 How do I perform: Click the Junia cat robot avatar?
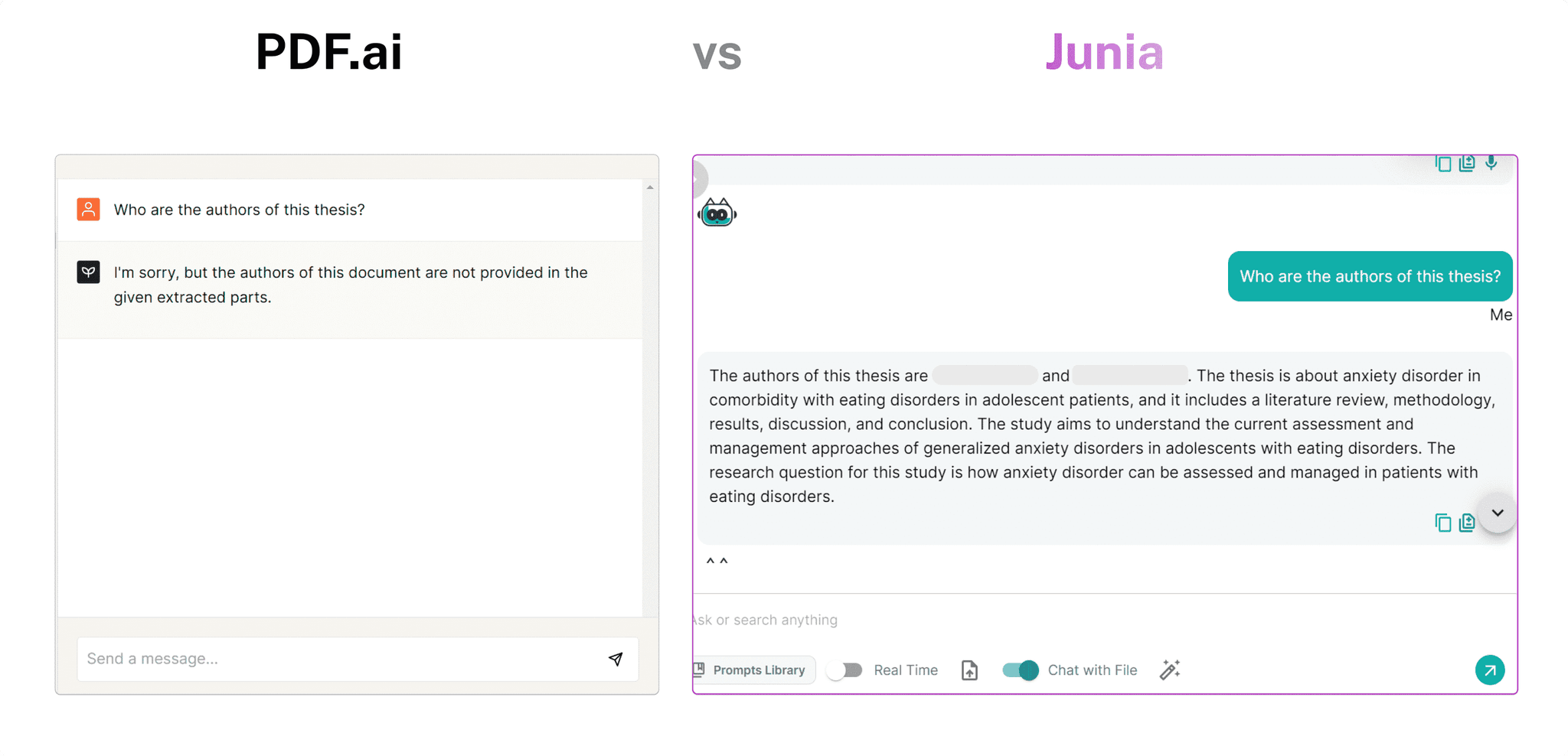tap(717, 213)
